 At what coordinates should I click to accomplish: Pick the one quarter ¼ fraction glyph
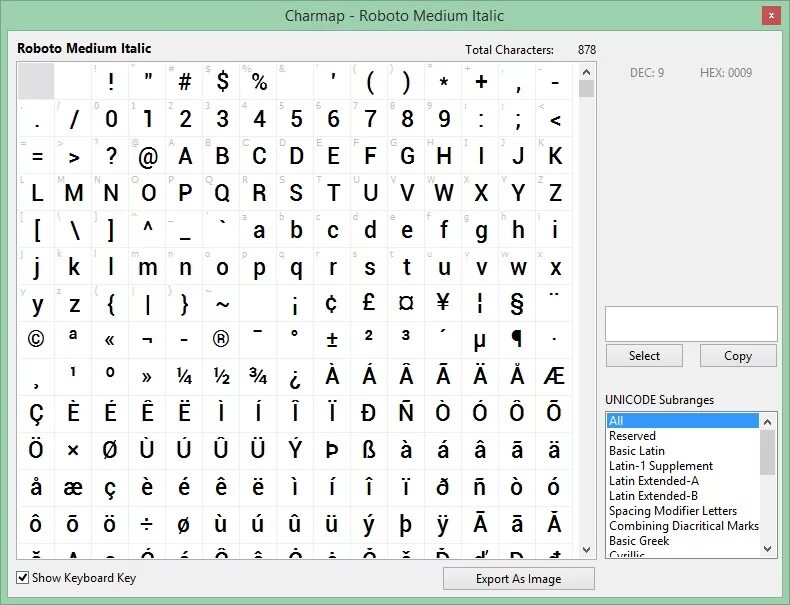click(185, 377)
